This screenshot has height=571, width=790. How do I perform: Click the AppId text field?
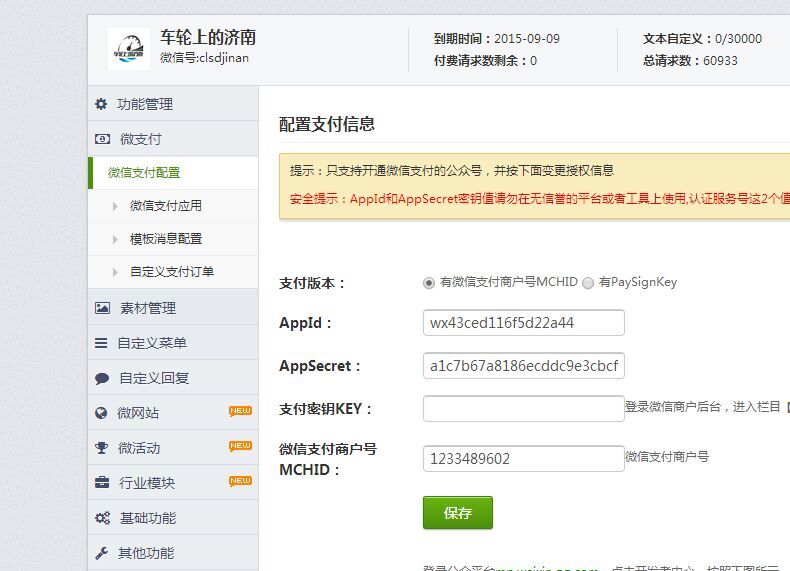point(523,323)
